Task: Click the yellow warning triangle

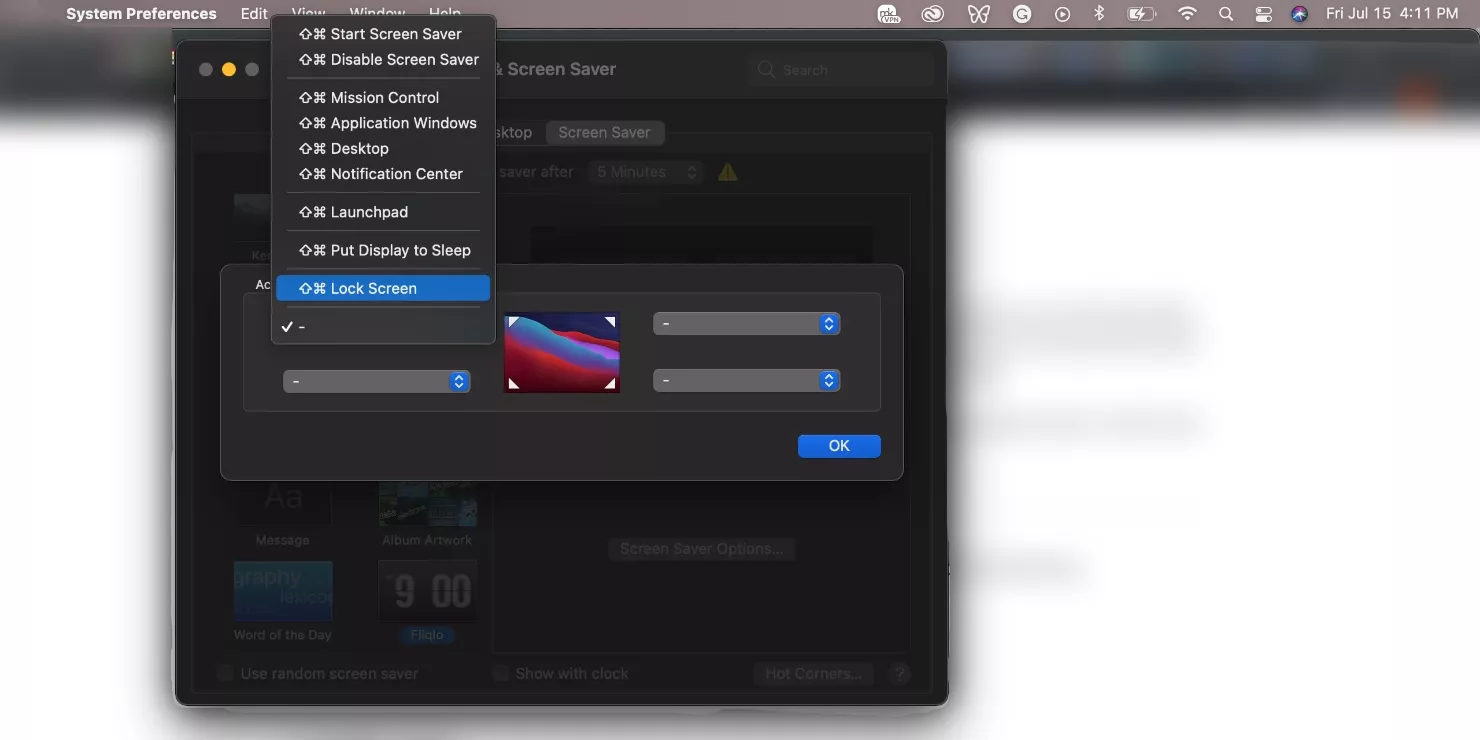Action: click(727, 172)
